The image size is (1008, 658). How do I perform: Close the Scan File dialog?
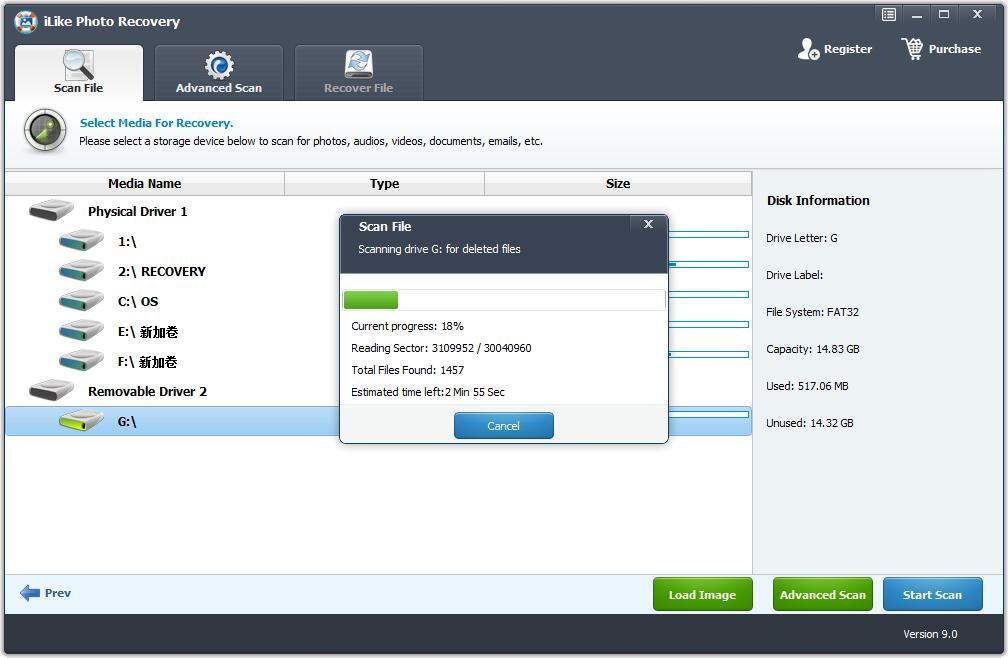648,225
